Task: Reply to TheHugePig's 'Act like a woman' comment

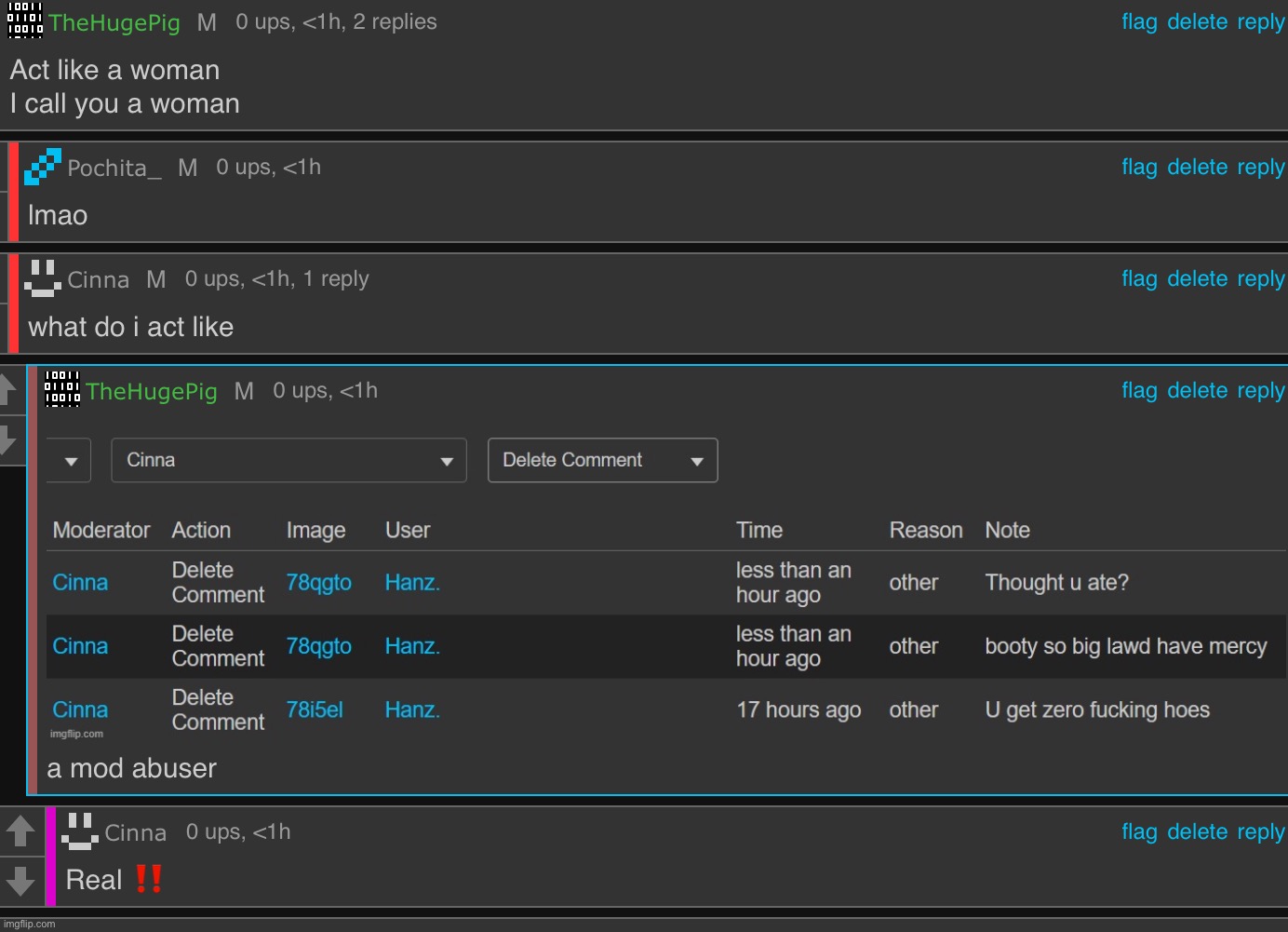Action: (1261, 21)
